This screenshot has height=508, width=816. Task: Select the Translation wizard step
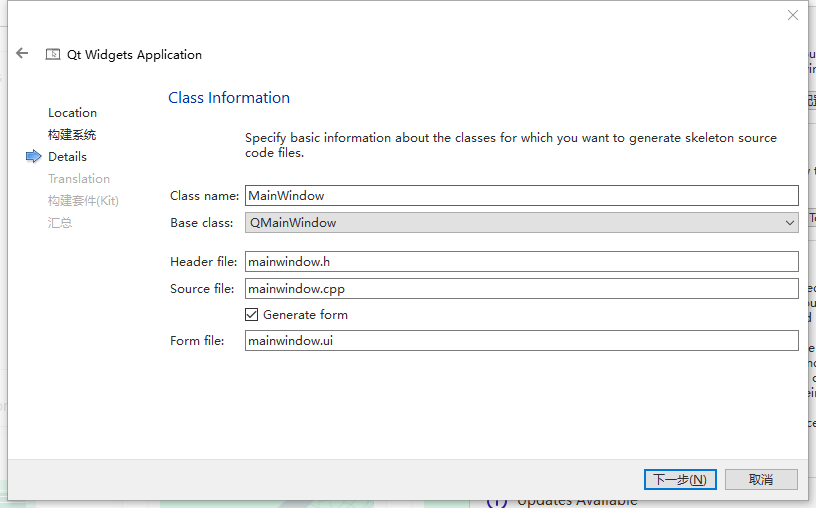(79, 179)
